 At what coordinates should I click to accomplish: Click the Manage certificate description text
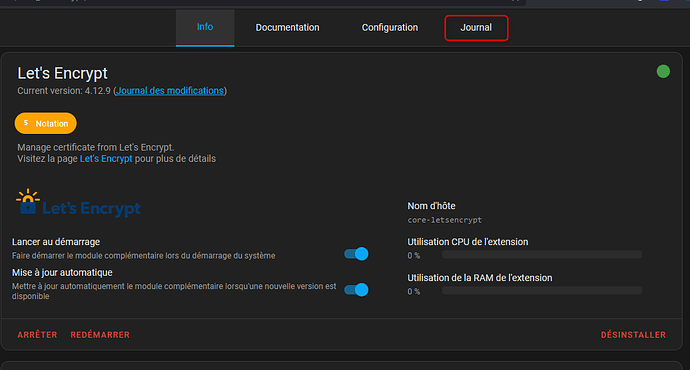[x=95, y=147]
